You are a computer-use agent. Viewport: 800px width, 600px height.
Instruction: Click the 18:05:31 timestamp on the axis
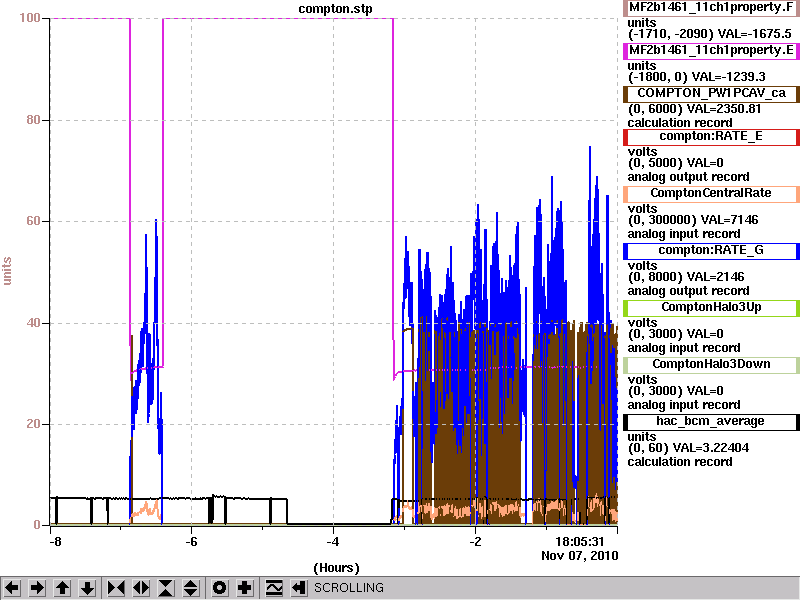point(580,541)
